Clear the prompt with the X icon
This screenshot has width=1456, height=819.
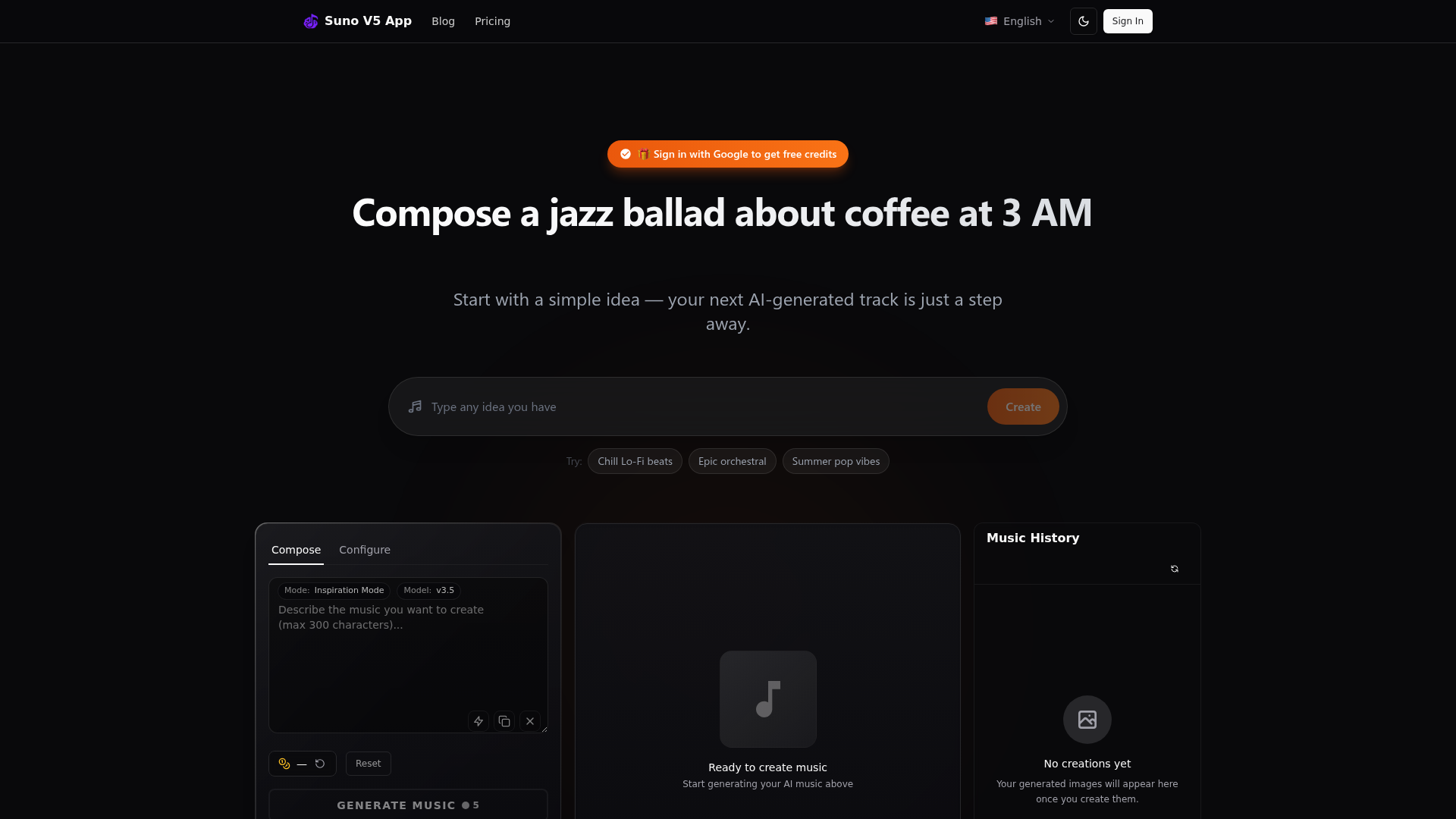click(530, 721)
